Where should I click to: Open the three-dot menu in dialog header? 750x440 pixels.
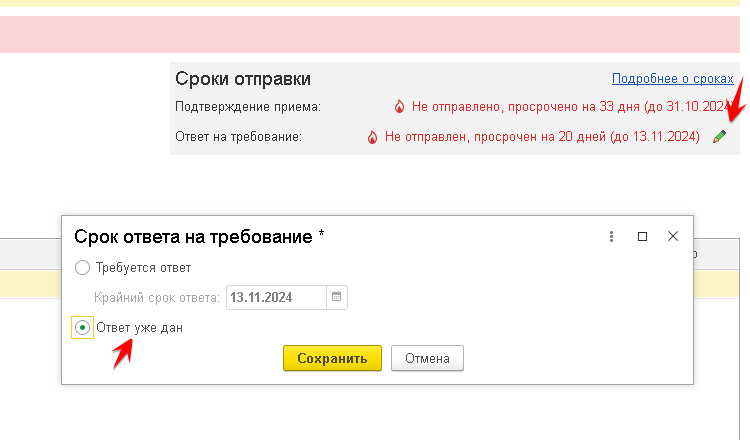611,237
